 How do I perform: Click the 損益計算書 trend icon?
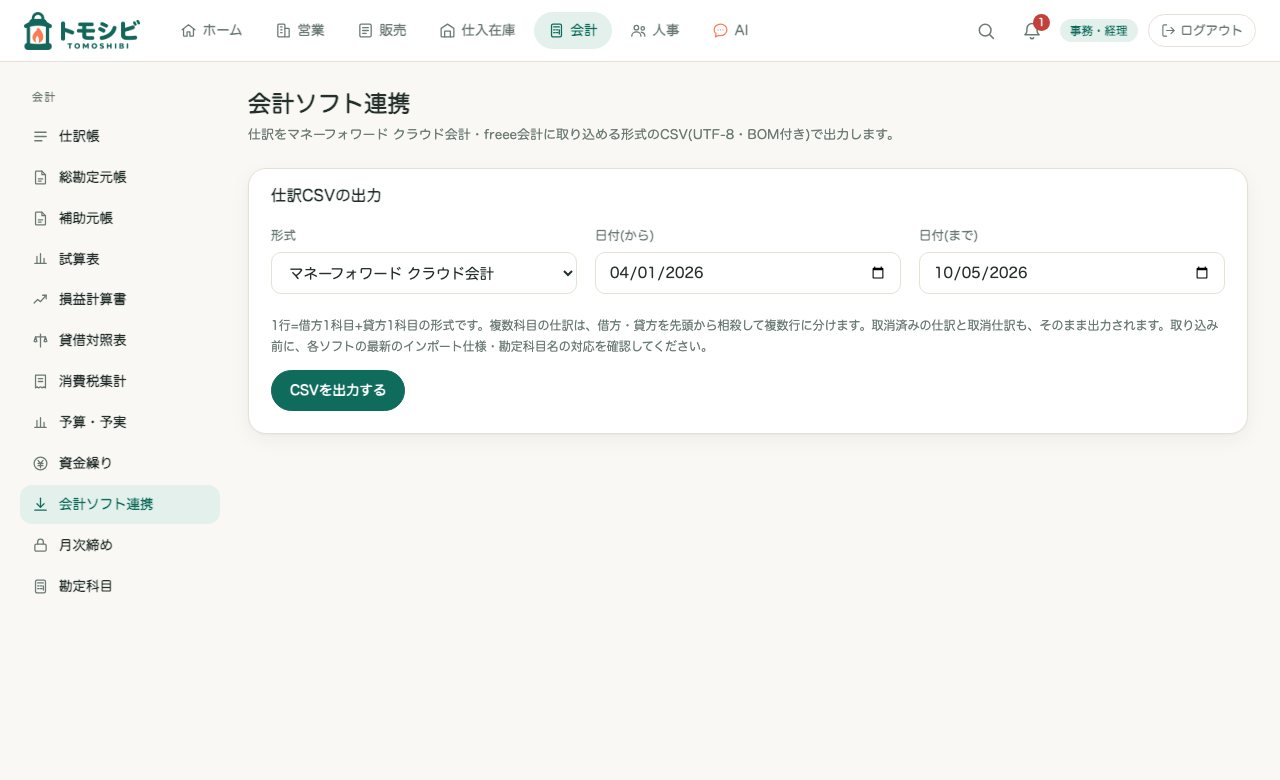coord(40,300)
